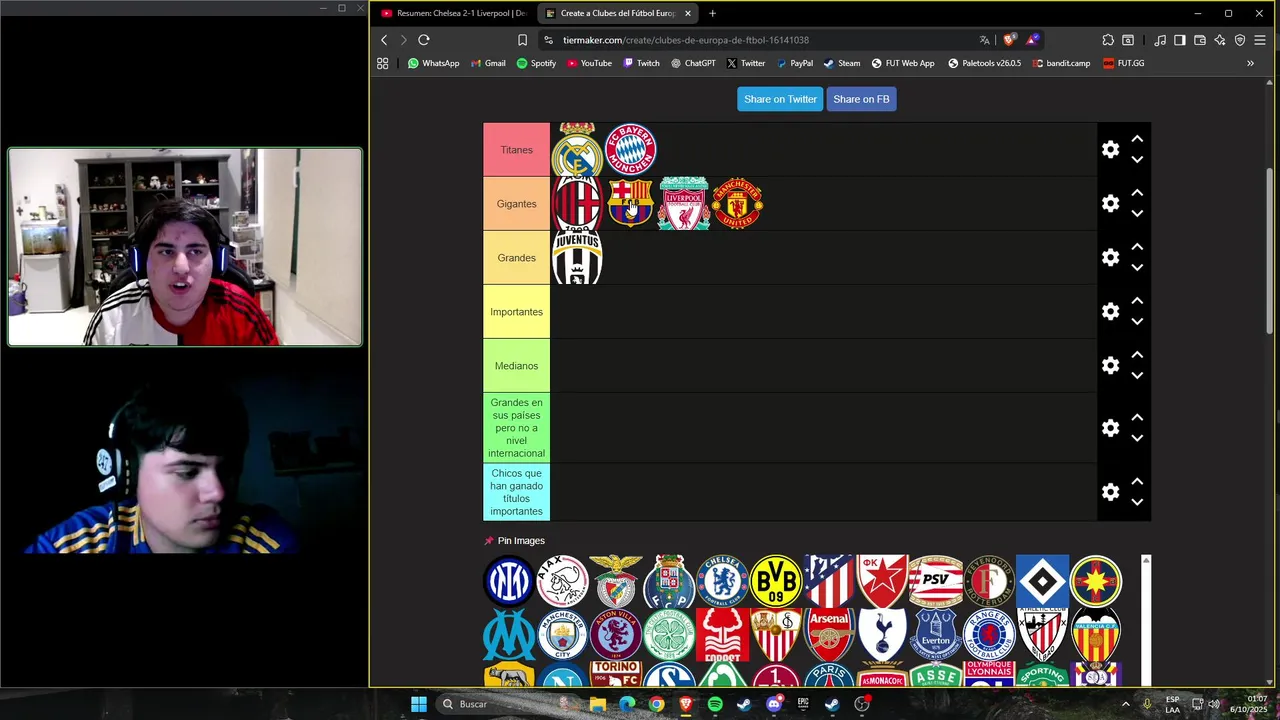Show more bookmarks with the double chevron

(1250, 63)
